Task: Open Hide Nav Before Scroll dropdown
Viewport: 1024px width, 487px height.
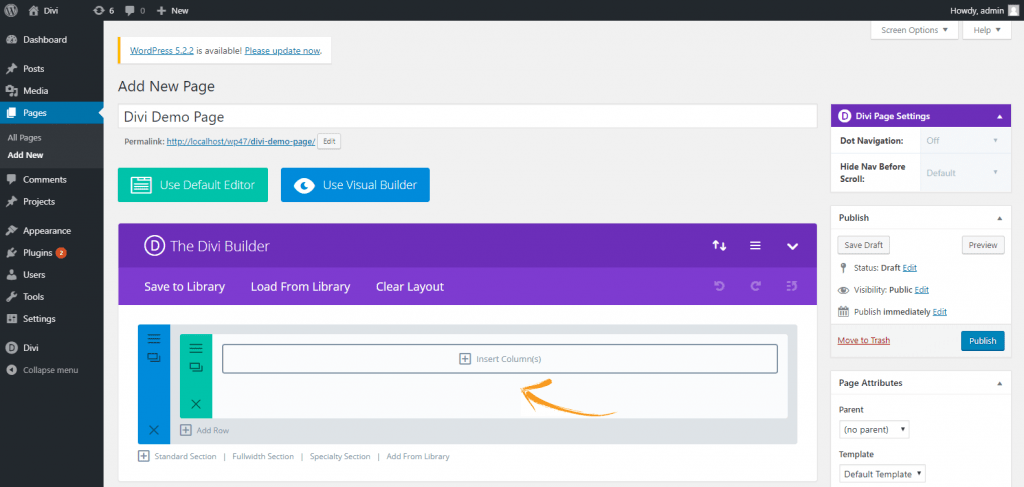Action: [x=963, y=173]
